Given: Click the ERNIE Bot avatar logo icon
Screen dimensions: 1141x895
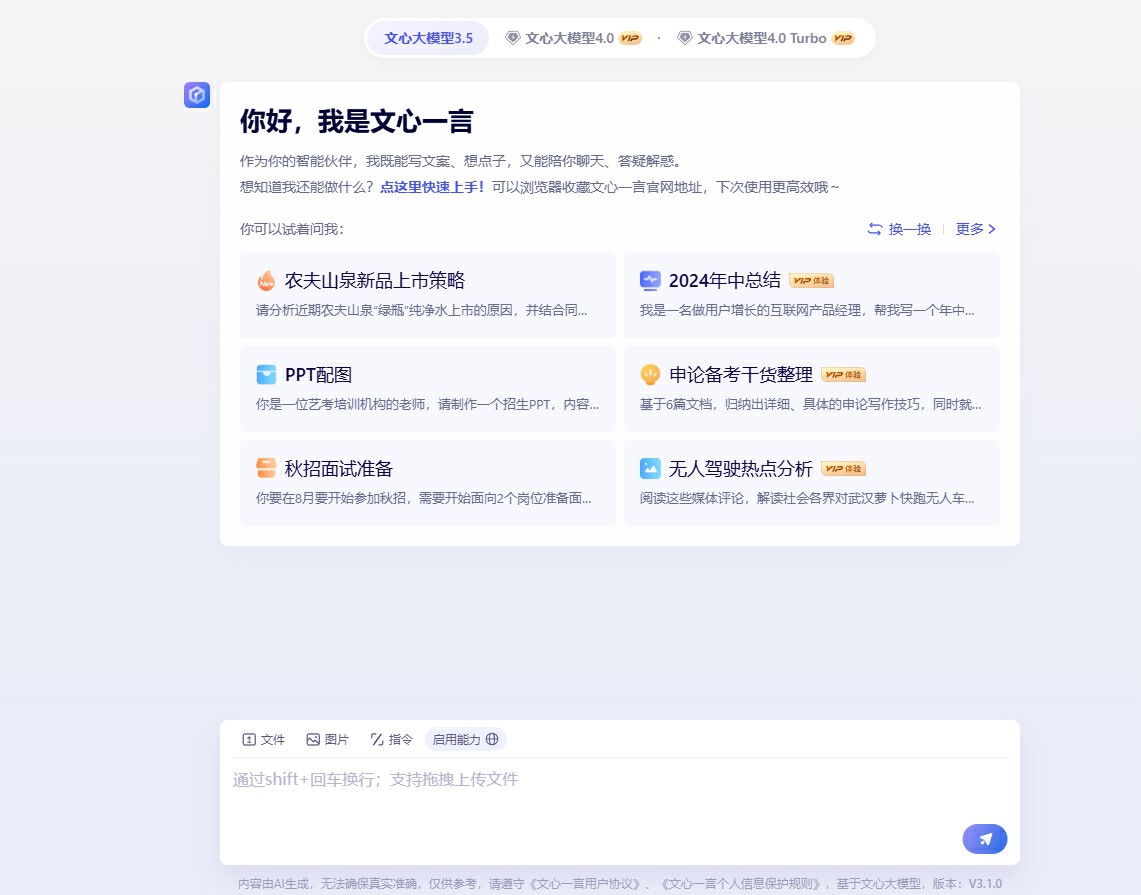Looking at the screenshot, I should (197, 95).
